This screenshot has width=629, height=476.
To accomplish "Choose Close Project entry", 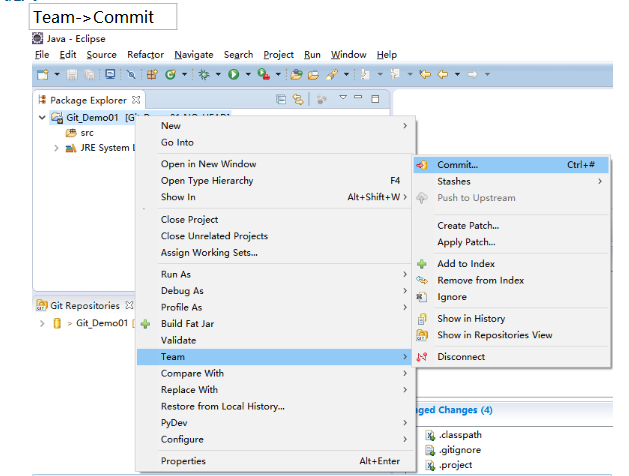I will pos(274,219).
